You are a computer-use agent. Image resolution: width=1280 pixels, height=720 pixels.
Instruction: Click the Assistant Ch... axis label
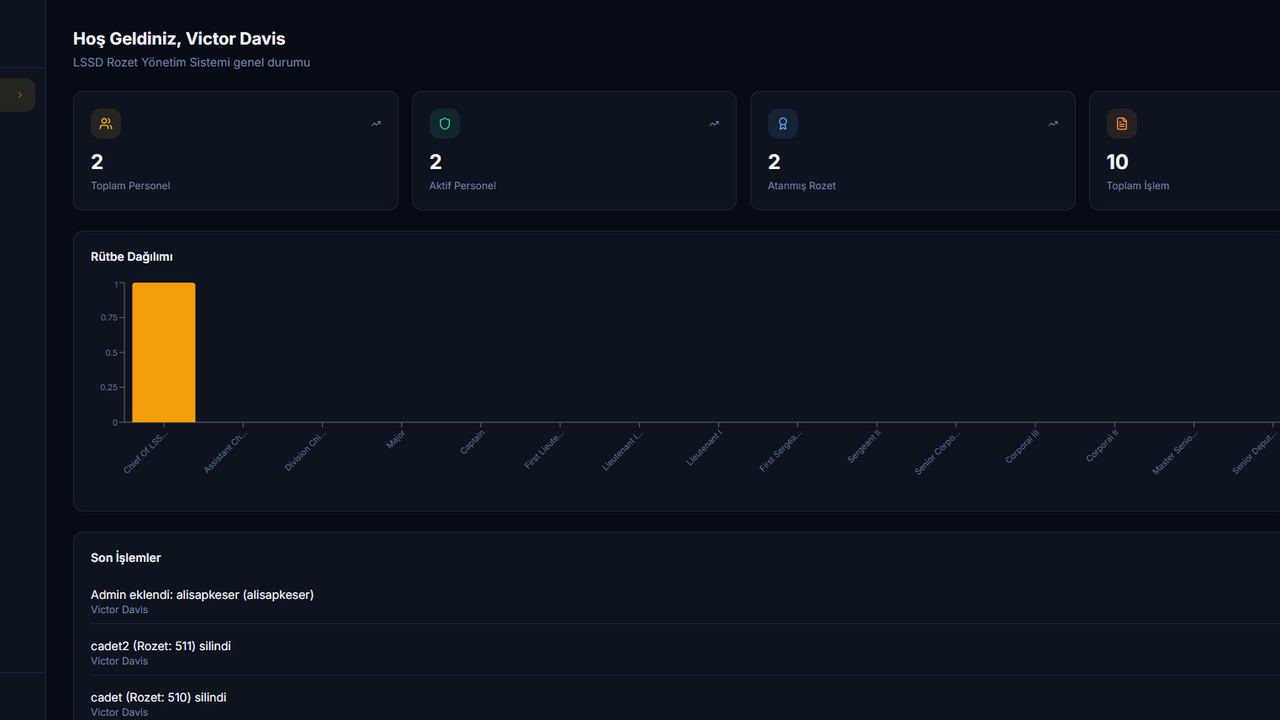coord(226,451)
